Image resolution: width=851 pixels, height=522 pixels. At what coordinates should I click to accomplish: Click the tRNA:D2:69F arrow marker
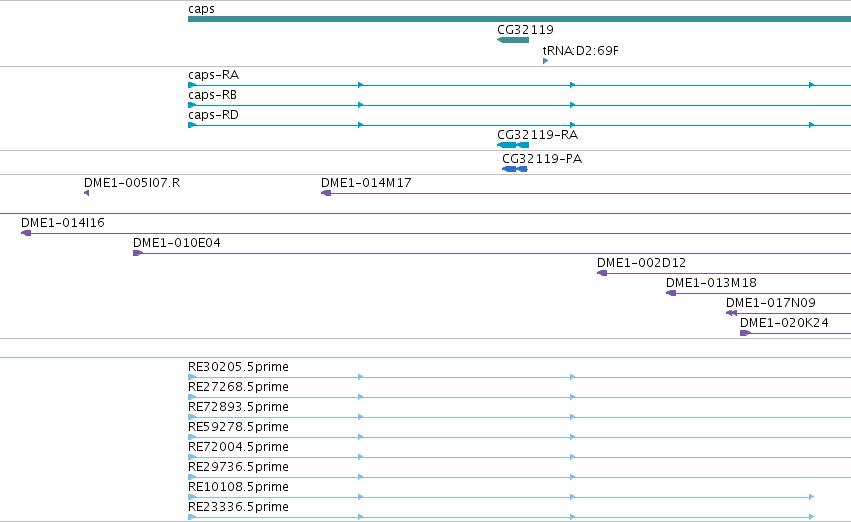coord(545,61)
